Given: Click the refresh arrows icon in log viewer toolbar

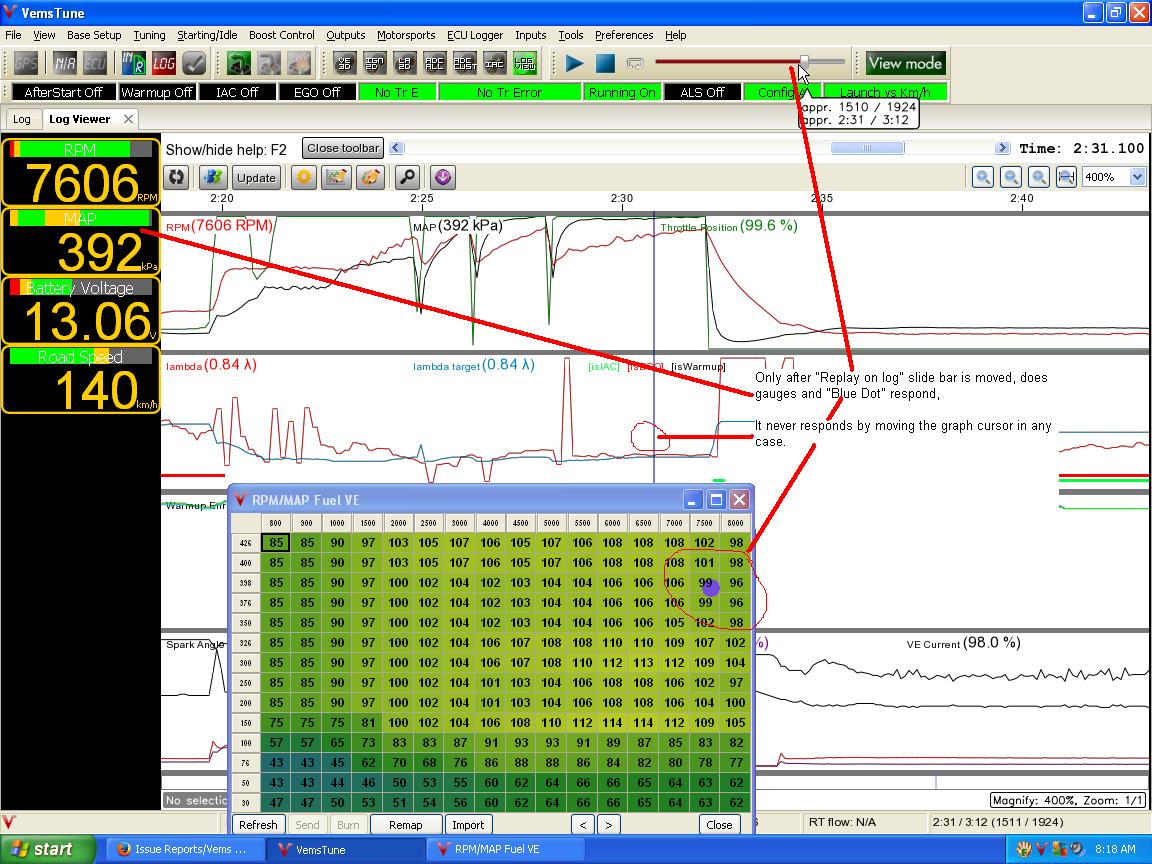Looking at the screenshot, I should point(176,177).
